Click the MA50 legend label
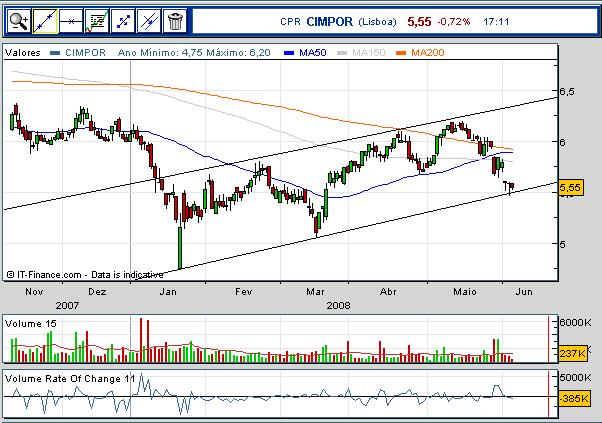This screenshot has width=602, height=423. tap(313, 53)
